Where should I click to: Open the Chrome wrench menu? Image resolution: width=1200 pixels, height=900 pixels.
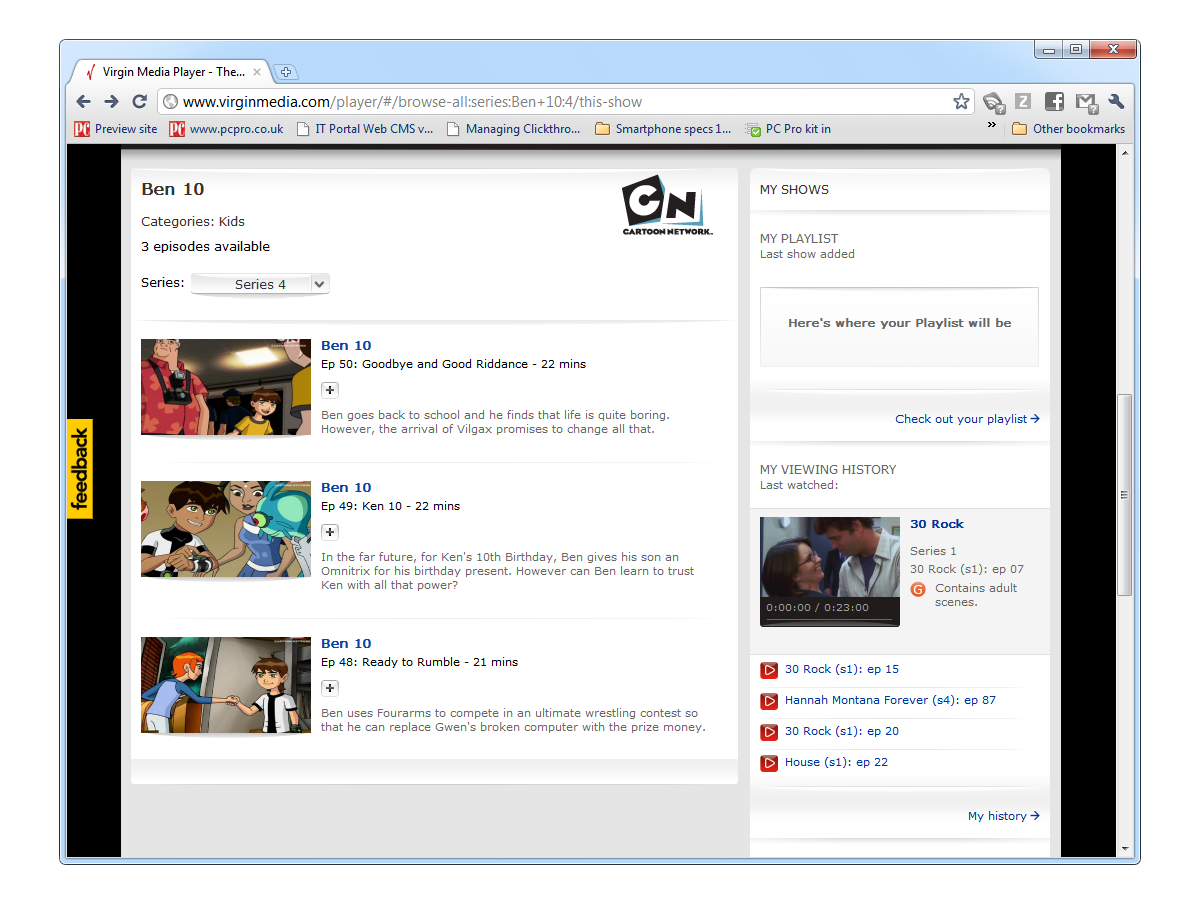[1117, 101]
